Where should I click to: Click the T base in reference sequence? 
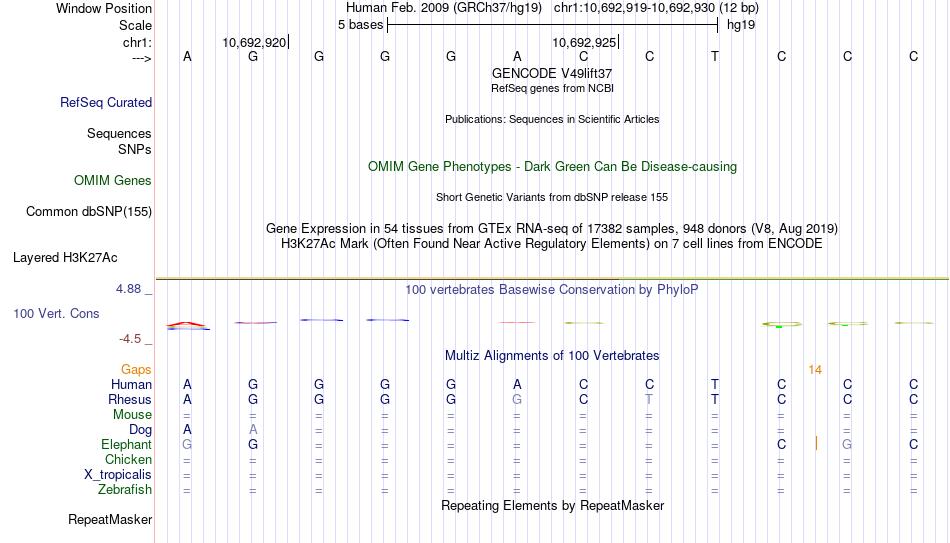715,56
